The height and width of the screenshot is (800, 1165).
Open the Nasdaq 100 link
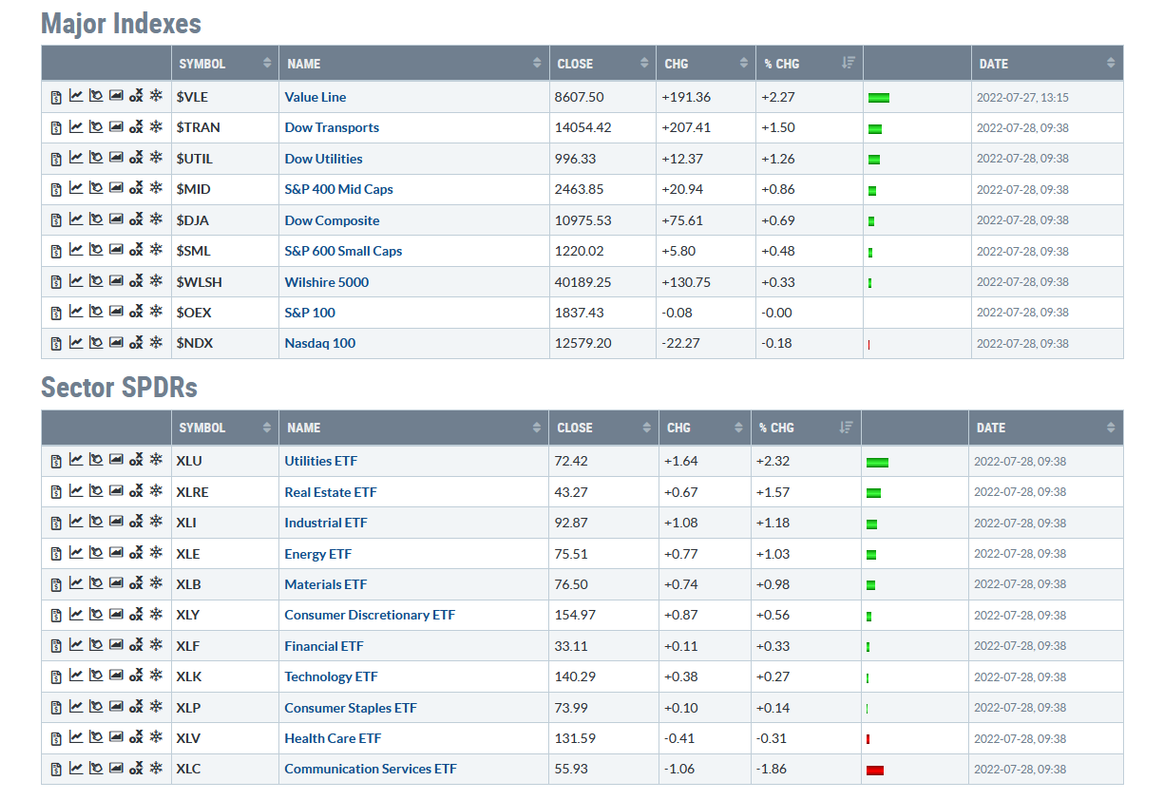(319, 342)
